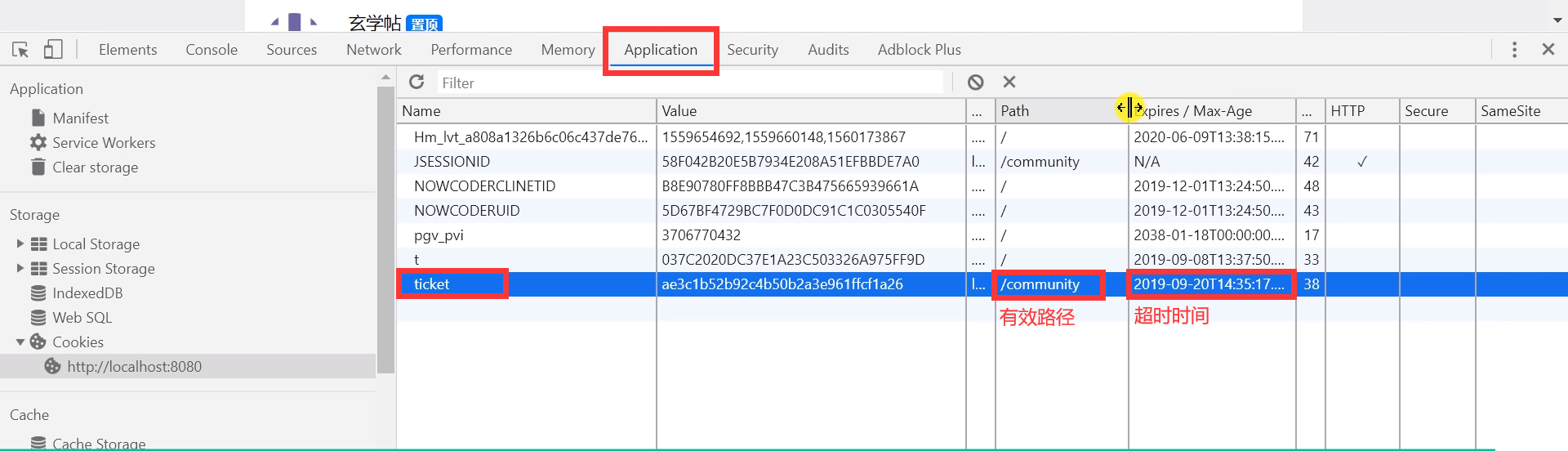The image size is (1568, 451).
Task: Click the 2038-01-18T00:00:00 expiry cell
Action: (x=1212, y=234)
